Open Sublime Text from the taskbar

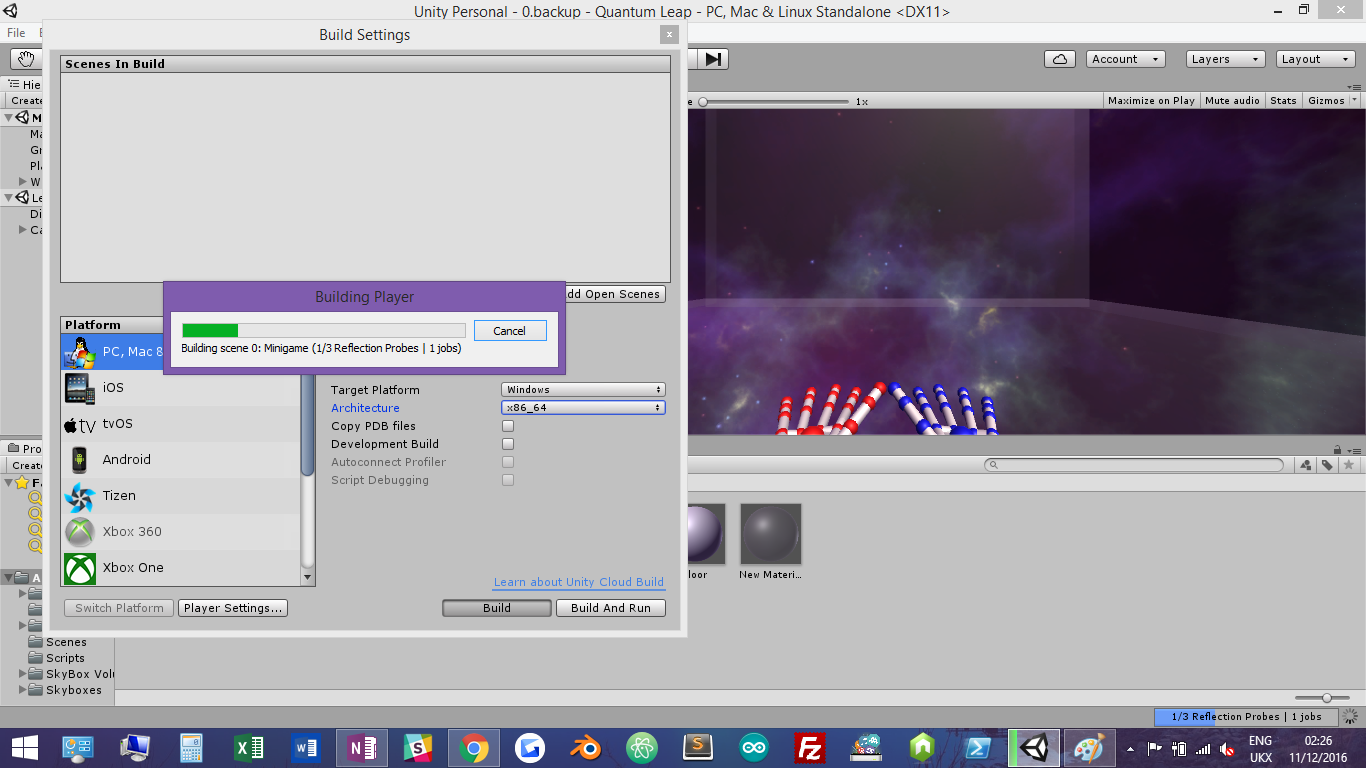click(697, 748)
